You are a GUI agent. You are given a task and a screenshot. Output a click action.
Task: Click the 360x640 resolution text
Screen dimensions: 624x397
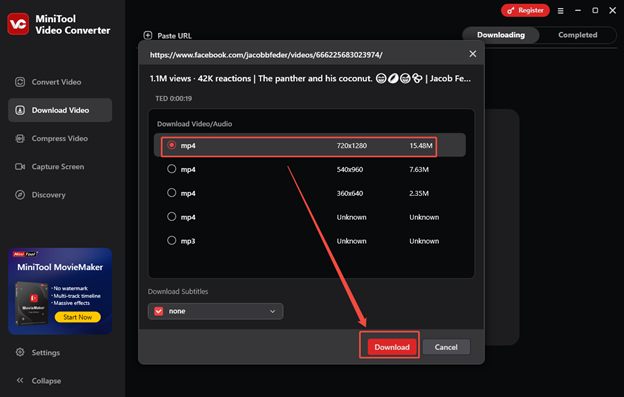350,193
